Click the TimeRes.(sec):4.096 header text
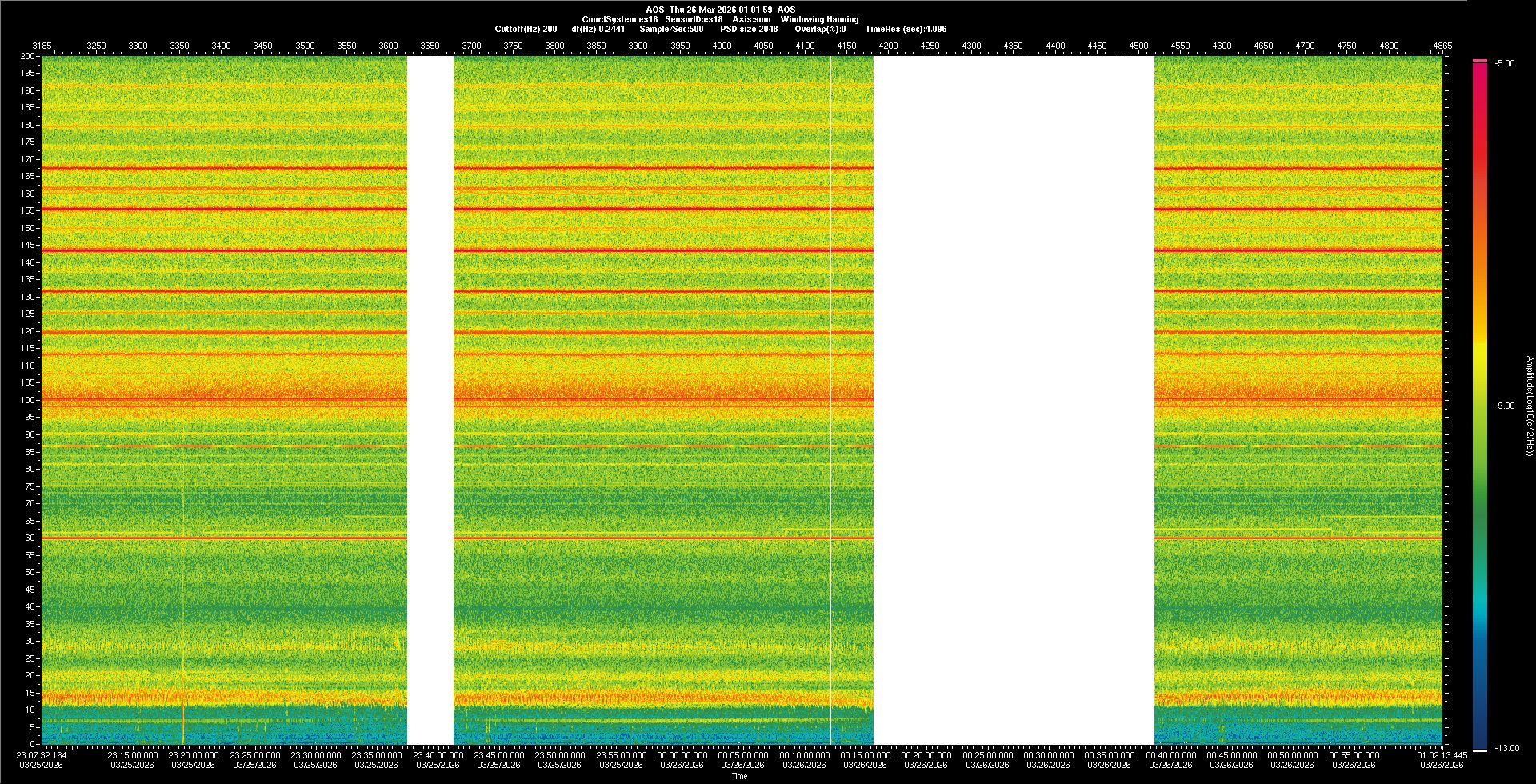 click(x=906, y=29)
